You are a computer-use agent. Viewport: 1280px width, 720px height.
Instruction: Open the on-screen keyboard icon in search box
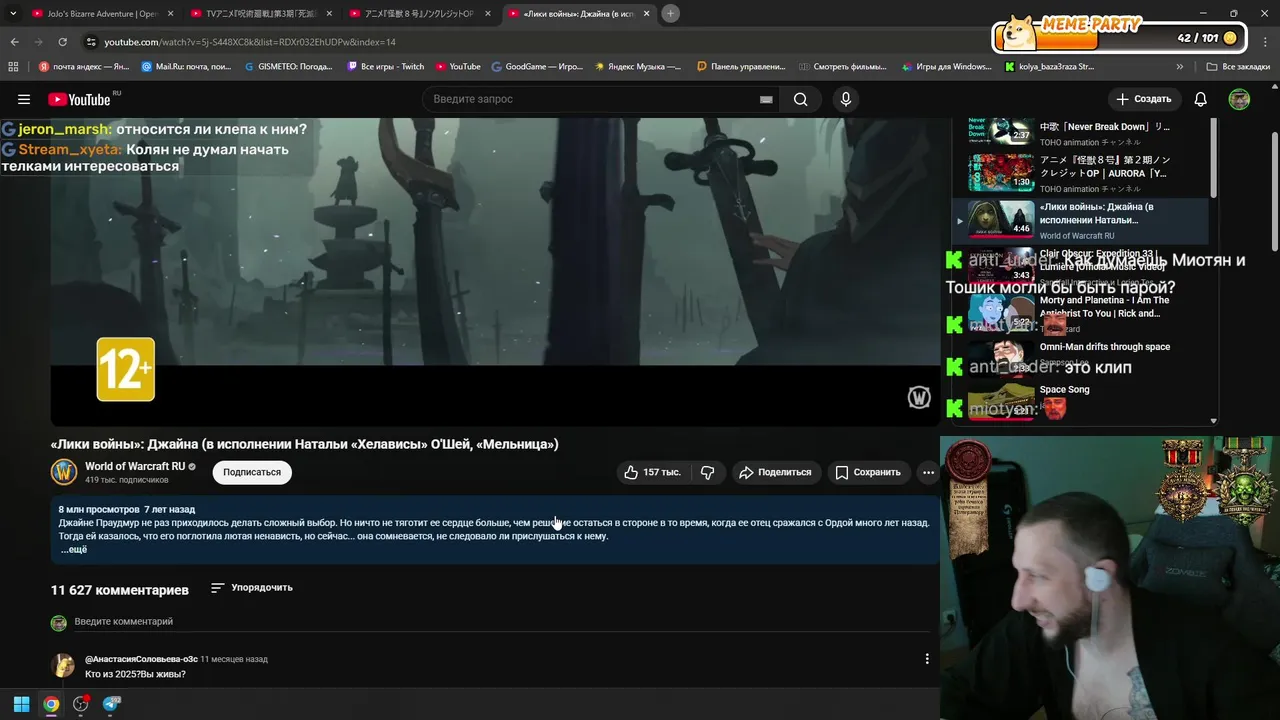(766, 99)
